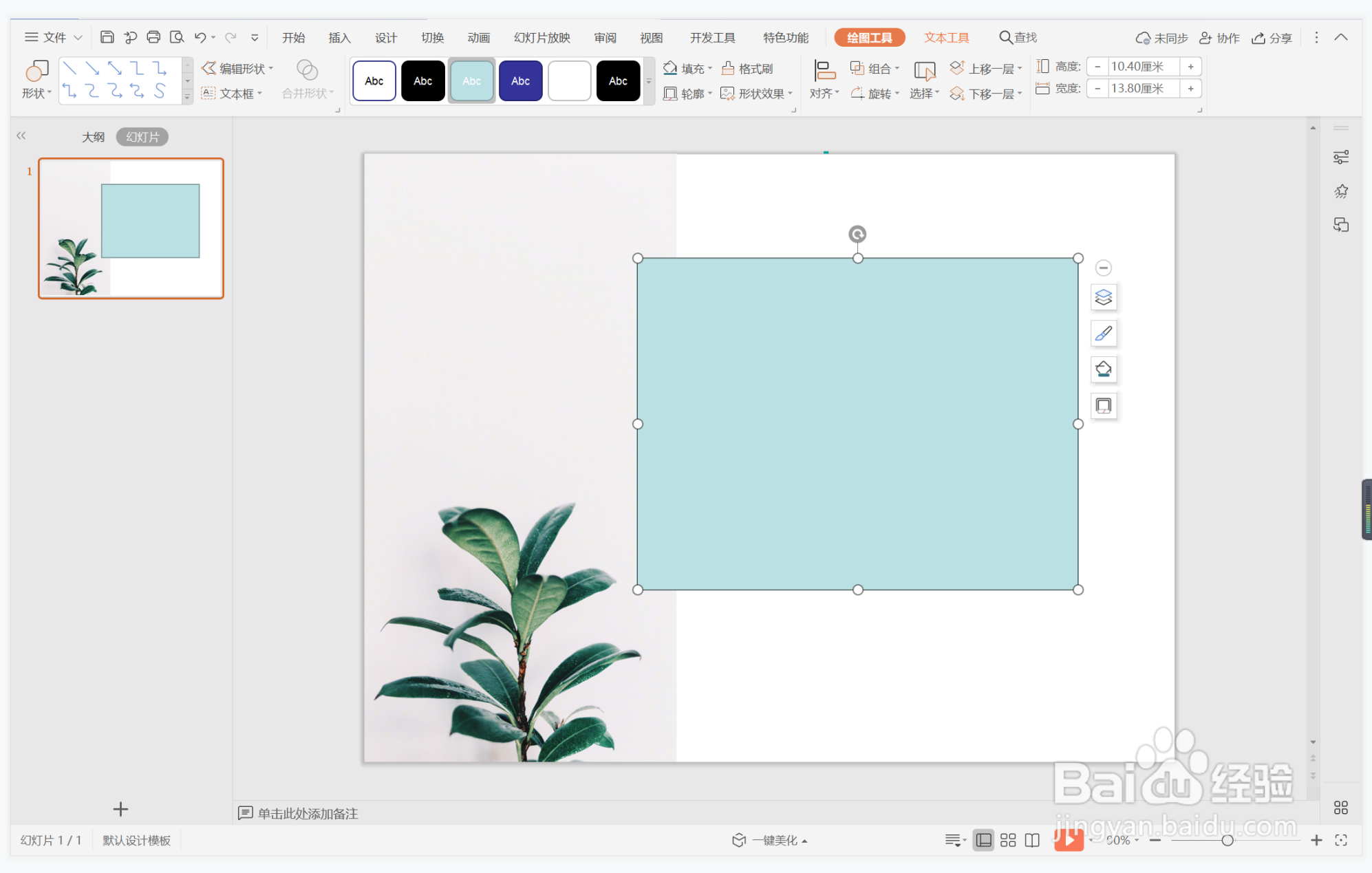Open the layers icon beside the shape
This screenshot has width=1372, height=873.
(1104, 297)
